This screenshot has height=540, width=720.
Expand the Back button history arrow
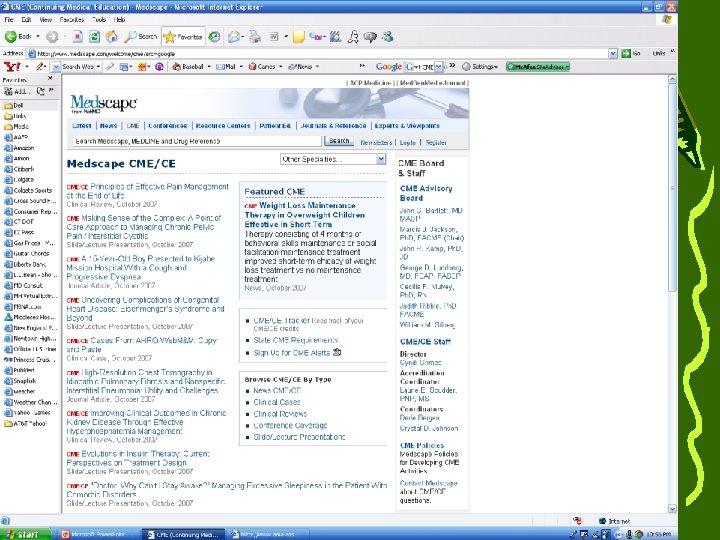pos(38,37)
